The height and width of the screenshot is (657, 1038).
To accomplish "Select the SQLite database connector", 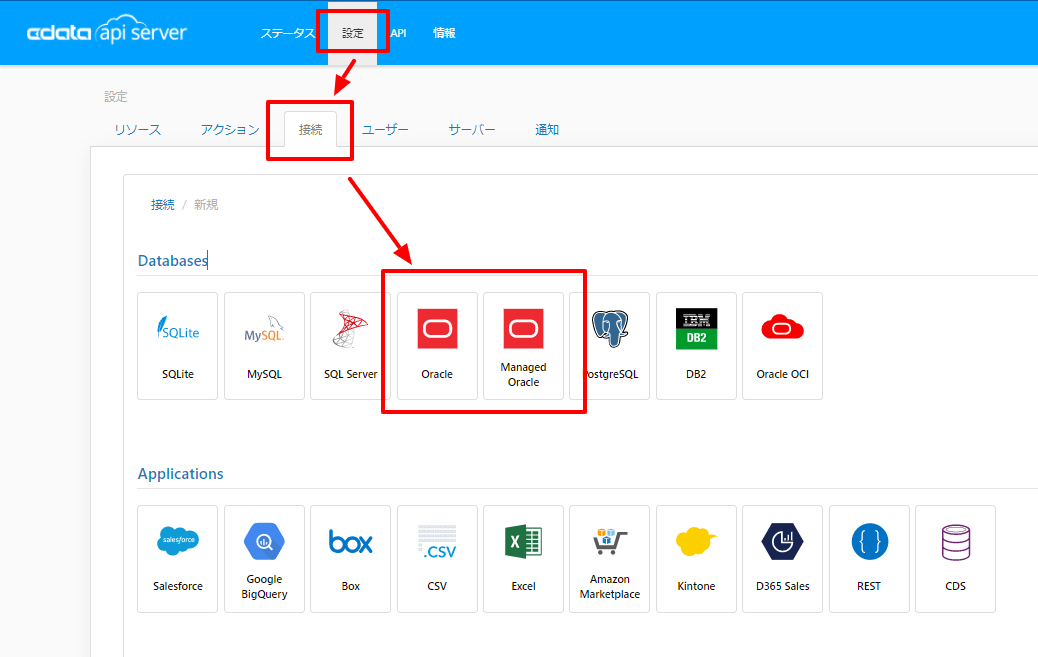I will click(177, 346).
